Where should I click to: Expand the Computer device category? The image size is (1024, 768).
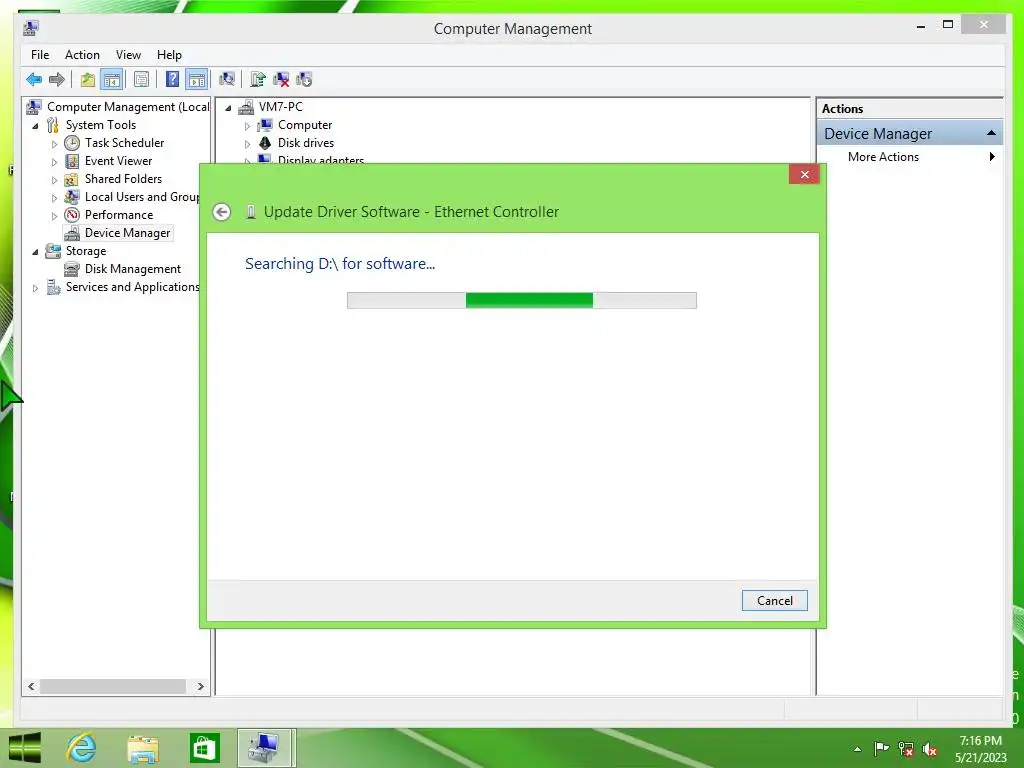click(248, 125)
